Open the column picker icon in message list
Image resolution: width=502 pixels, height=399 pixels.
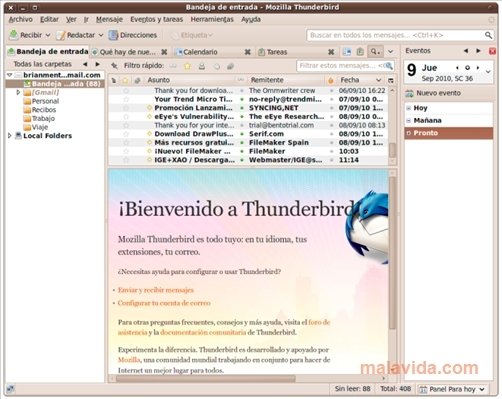point(391,80)
